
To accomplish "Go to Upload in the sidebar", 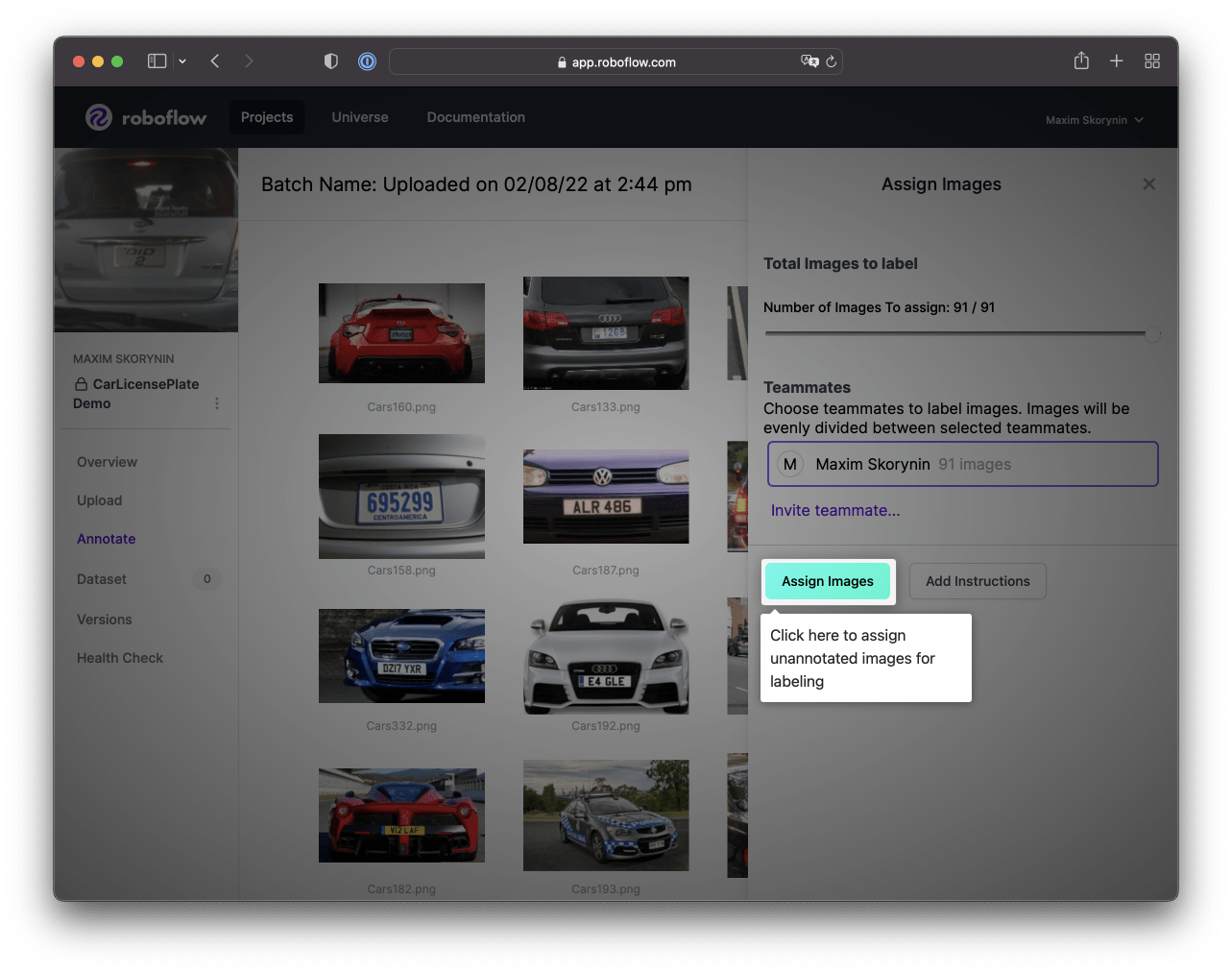I will point(100,500).
